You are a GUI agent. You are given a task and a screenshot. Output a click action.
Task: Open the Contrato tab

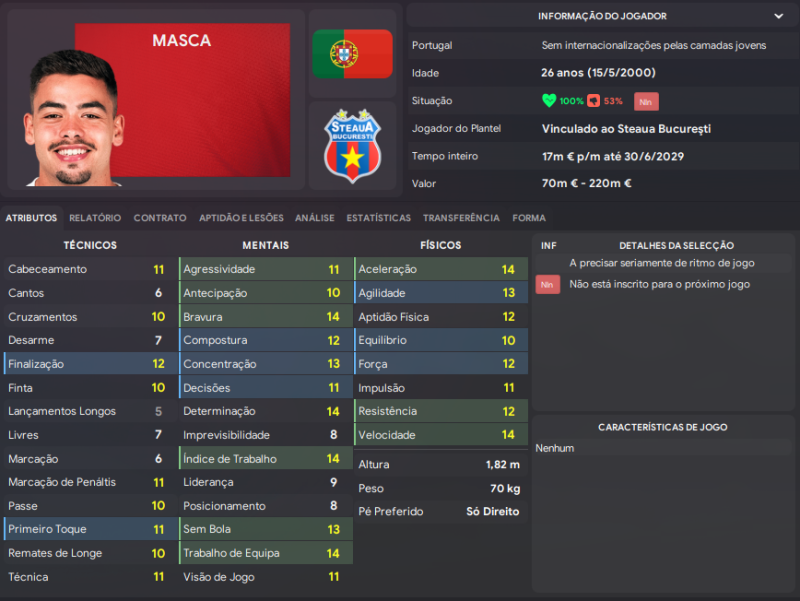(x=160, y=218)
